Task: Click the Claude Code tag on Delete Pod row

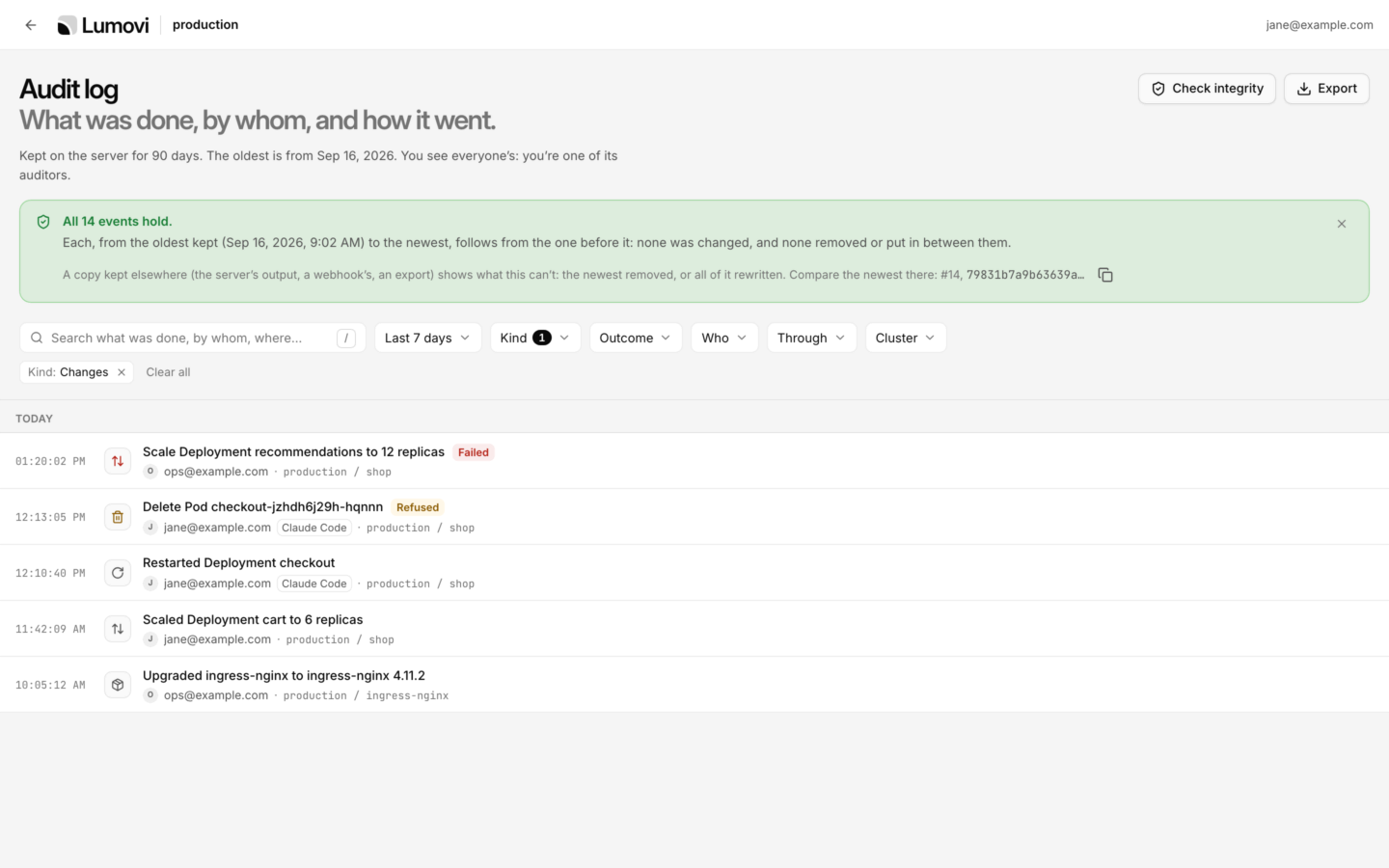Action: click(314, 528)
